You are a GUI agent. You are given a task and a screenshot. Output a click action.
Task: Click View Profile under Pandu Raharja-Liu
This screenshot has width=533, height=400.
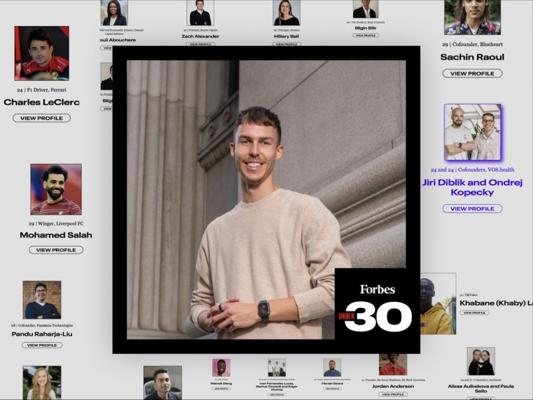[42, 345]
